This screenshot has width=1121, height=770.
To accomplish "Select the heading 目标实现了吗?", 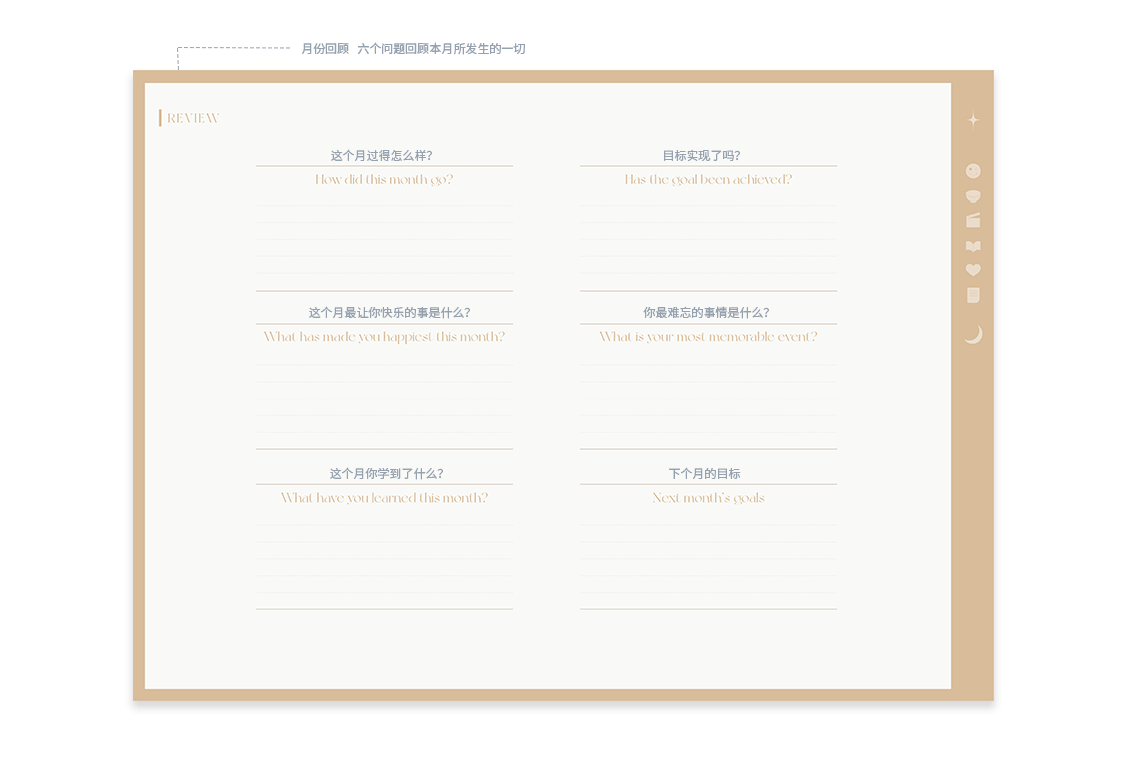I will click(701, 156).
